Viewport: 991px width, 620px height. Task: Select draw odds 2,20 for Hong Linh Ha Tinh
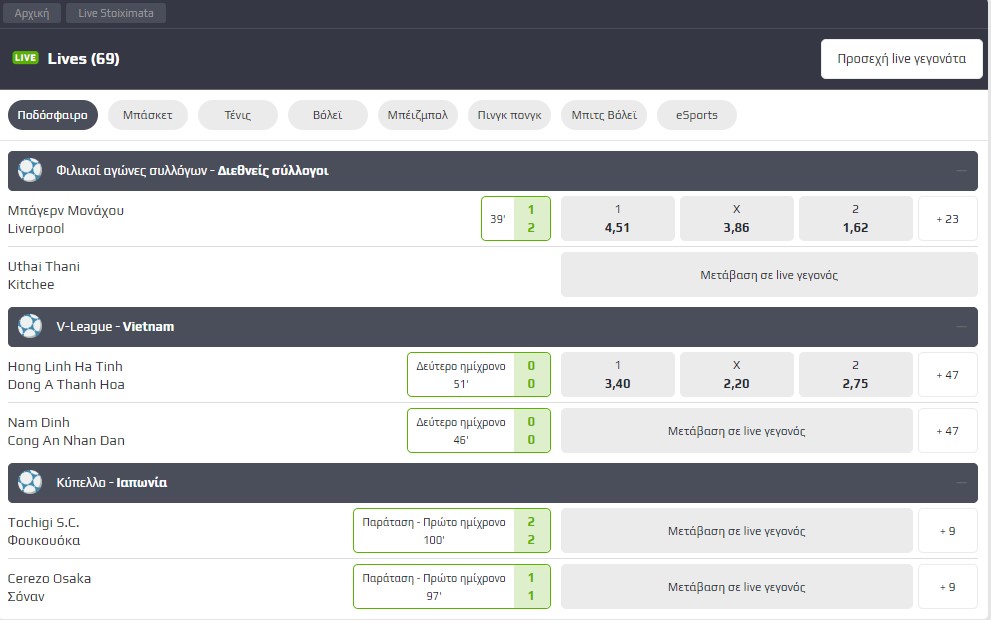tap(736, 375)
